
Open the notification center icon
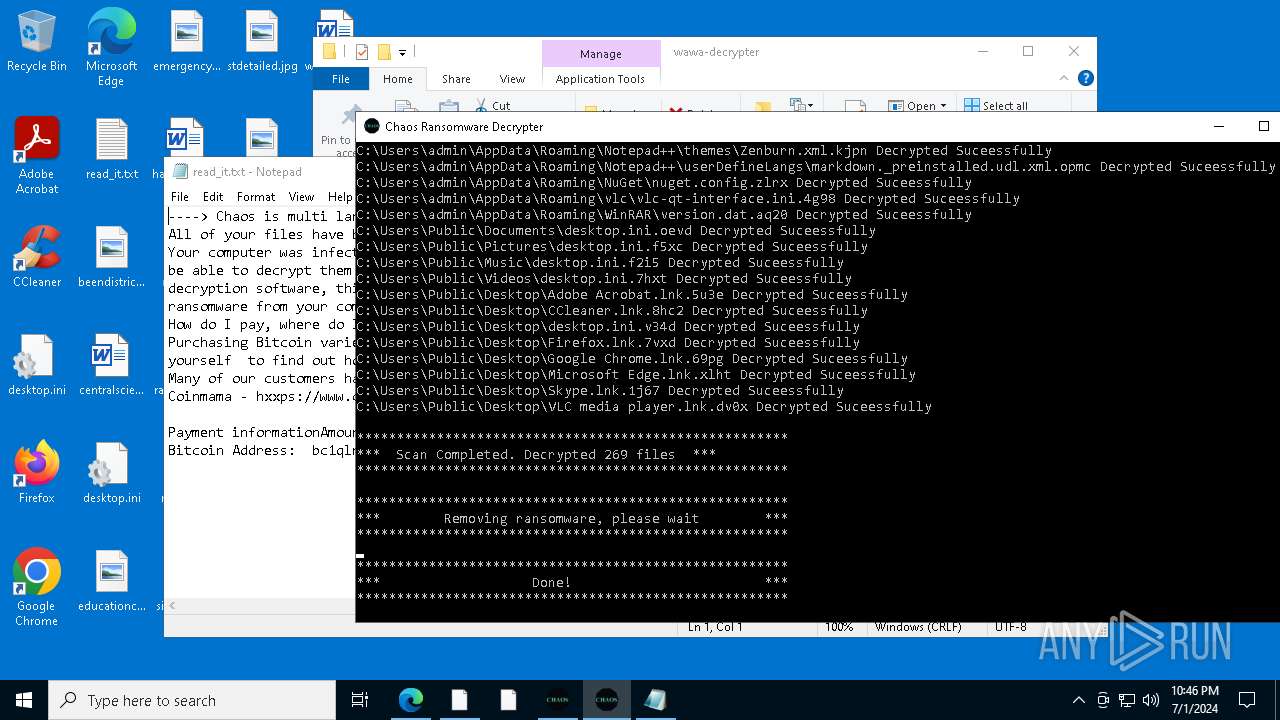click(x=1247, y=700)
